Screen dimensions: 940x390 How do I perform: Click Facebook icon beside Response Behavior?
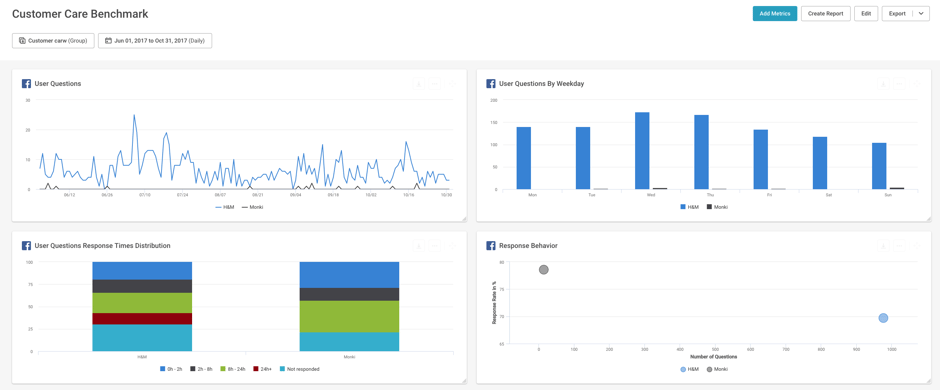[490, 246]
